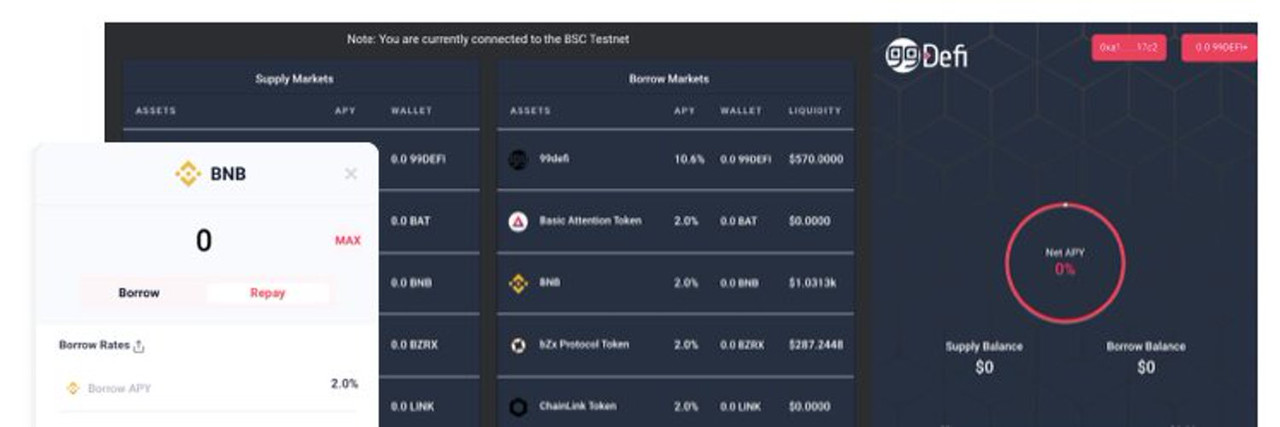Click the APY column header in Borrow Markets
The image size is (1280, 427).
coord(684,111)
